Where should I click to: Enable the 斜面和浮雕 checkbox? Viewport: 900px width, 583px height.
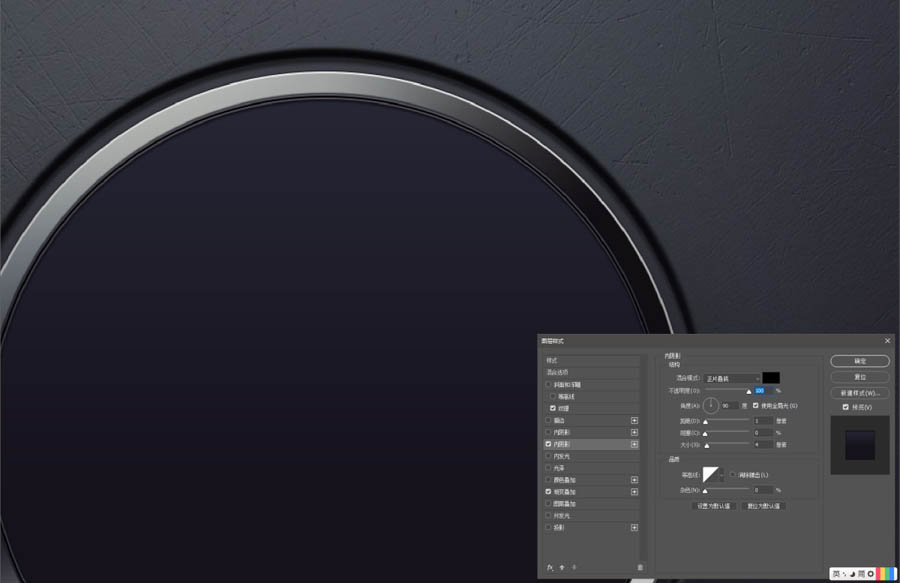549,384
